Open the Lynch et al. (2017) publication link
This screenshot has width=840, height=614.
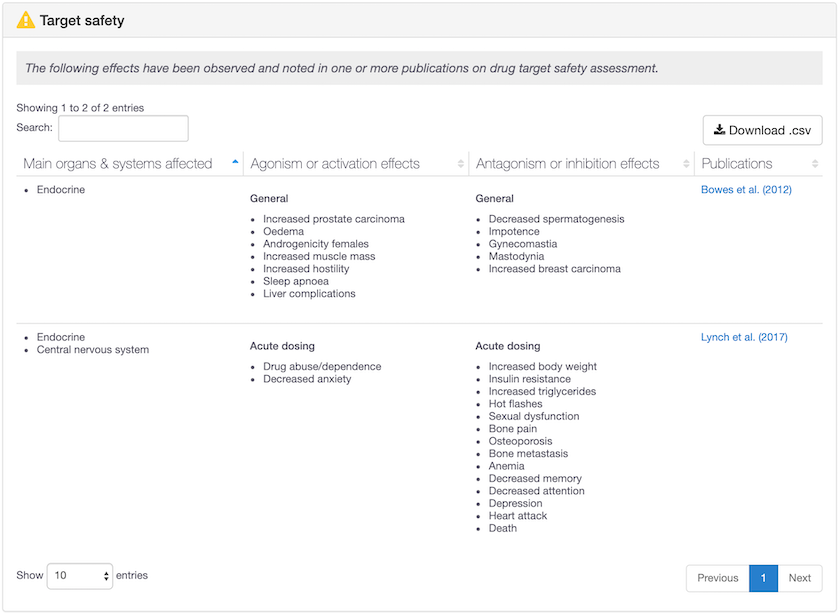coord(744,338)
